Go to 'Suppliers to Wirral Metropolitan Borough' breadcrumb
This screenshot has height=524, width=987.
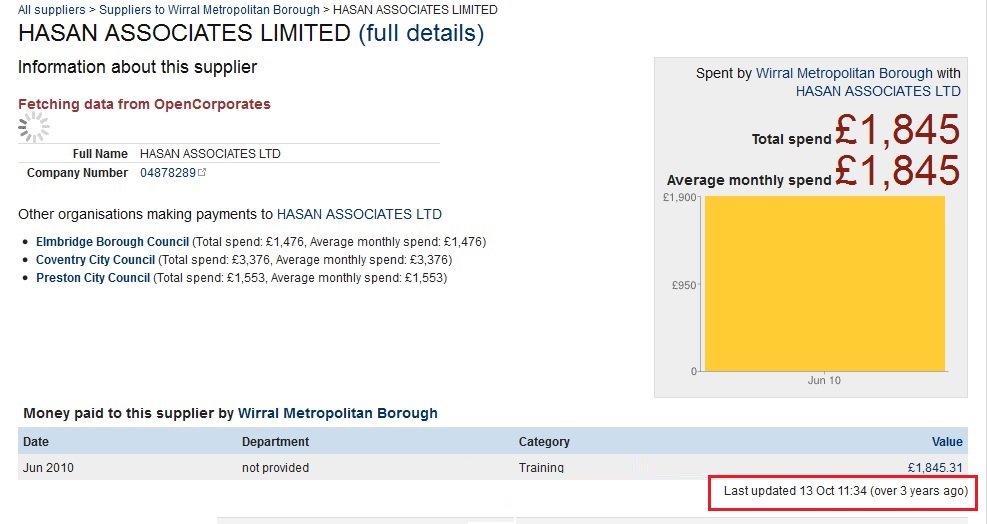click(210, 10)
